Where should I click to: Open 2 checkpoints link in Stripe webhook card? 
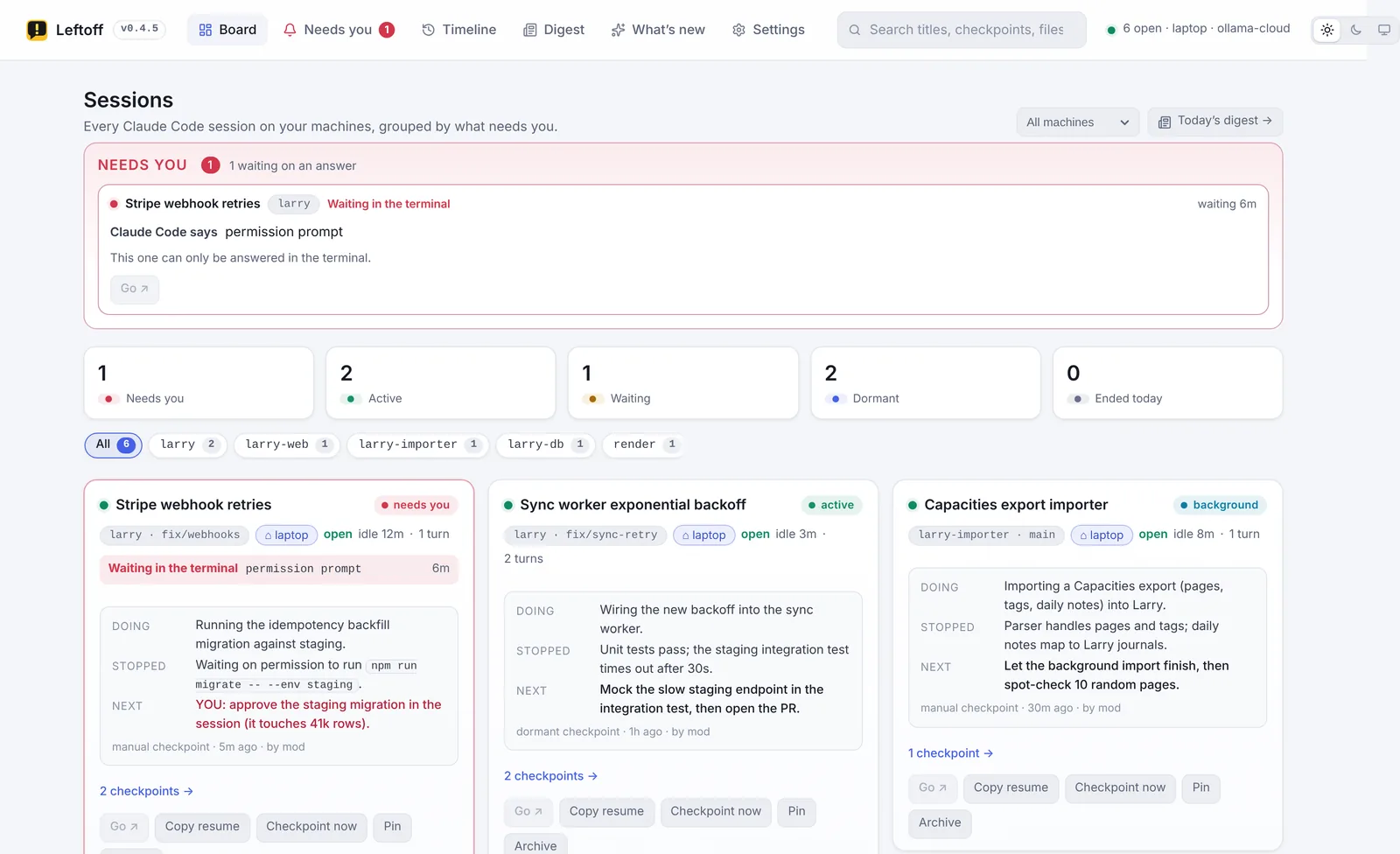tap(146, 791)
